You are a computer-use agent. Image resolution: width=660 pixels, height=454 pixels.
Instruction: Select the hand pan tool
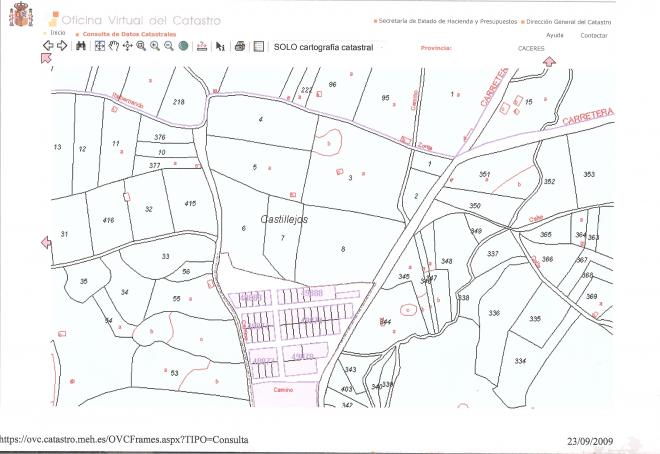[x=114, y=46]
